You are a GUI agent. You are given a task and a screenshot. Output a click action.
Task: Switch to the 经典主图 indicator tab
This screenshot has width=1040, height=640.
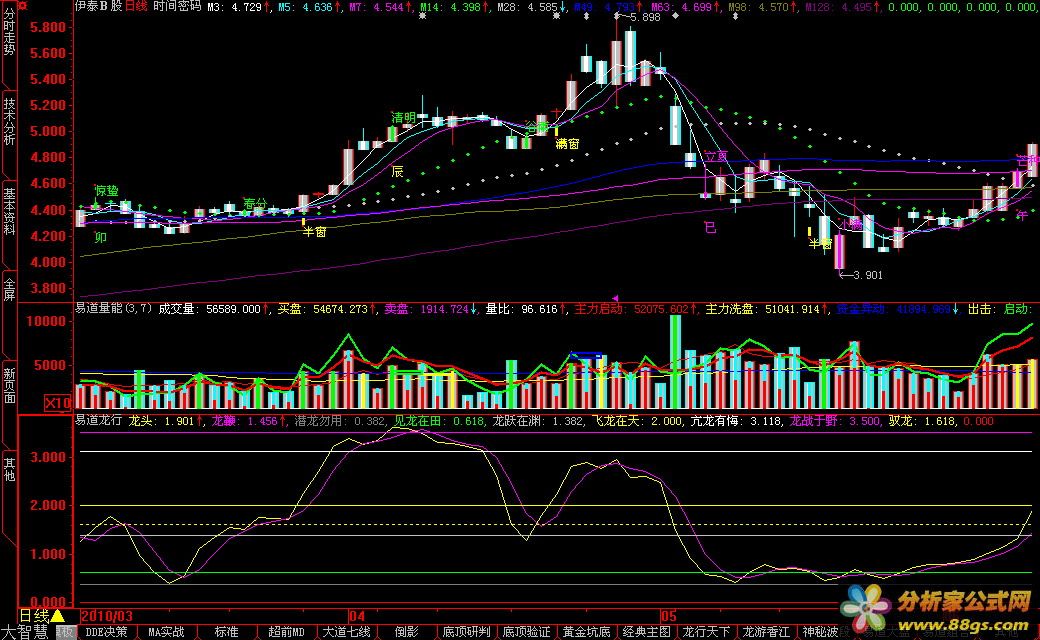pos(647,632)
